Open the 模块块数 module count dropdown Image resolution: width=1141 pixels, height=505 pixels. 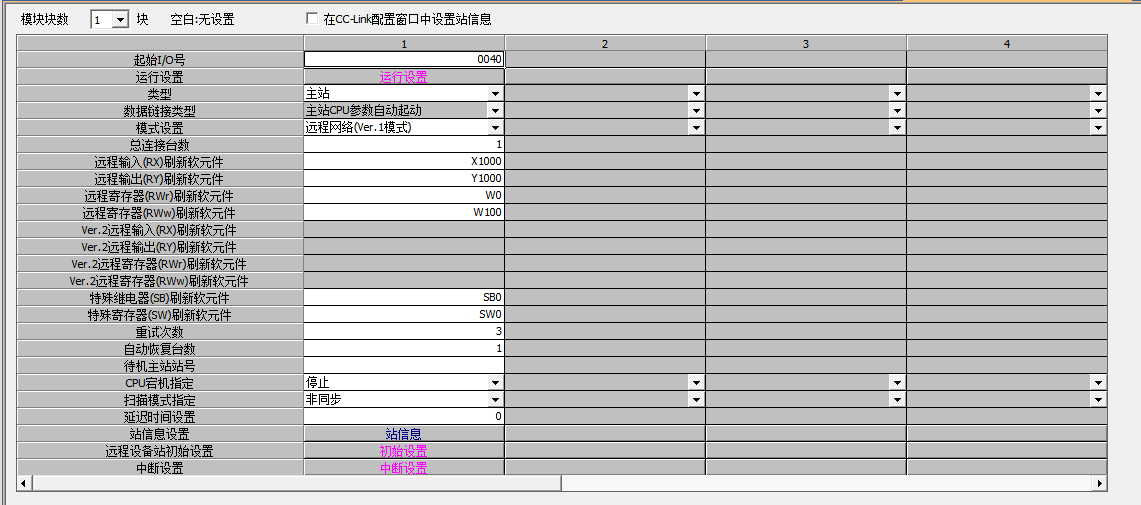pyautogui.click(x=120, y=19)
